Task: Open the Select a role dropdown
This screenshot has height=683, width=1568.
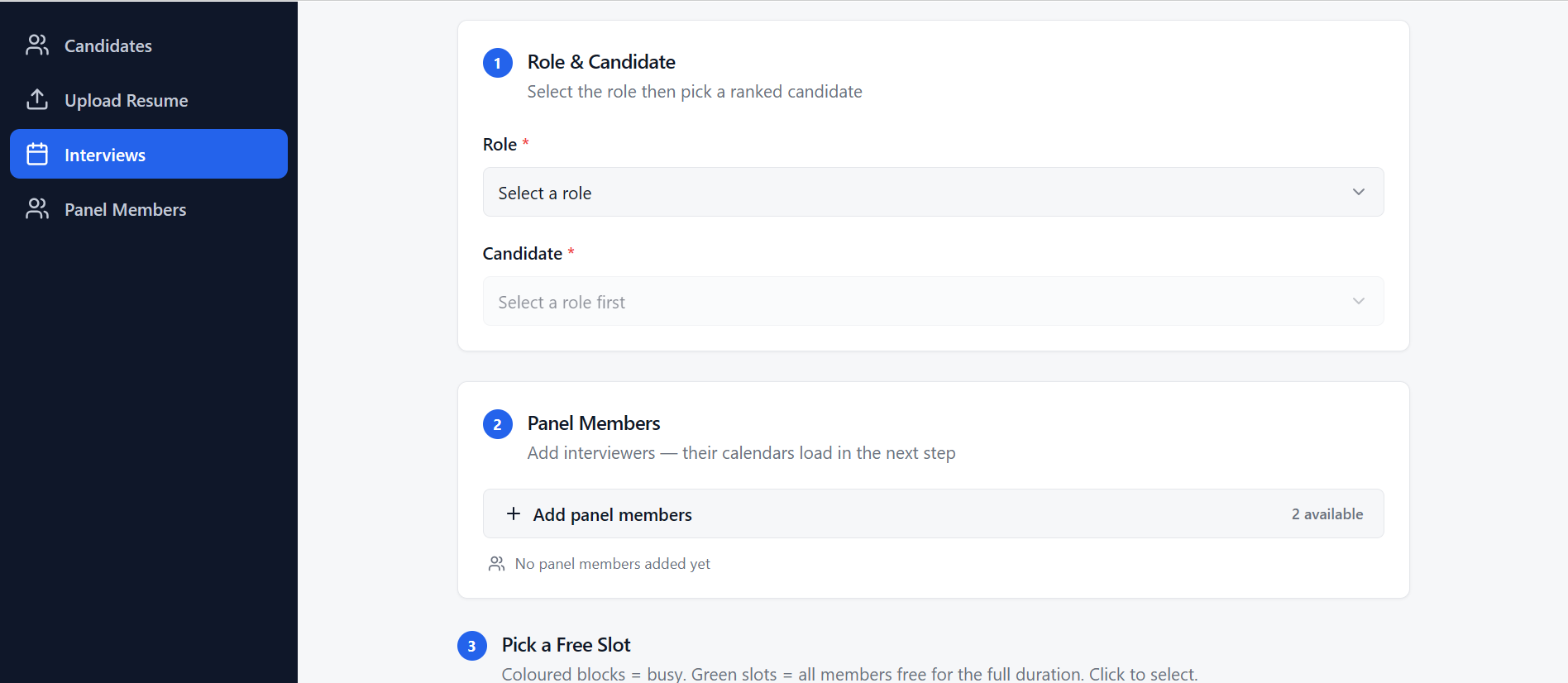Action: [932, 193]
